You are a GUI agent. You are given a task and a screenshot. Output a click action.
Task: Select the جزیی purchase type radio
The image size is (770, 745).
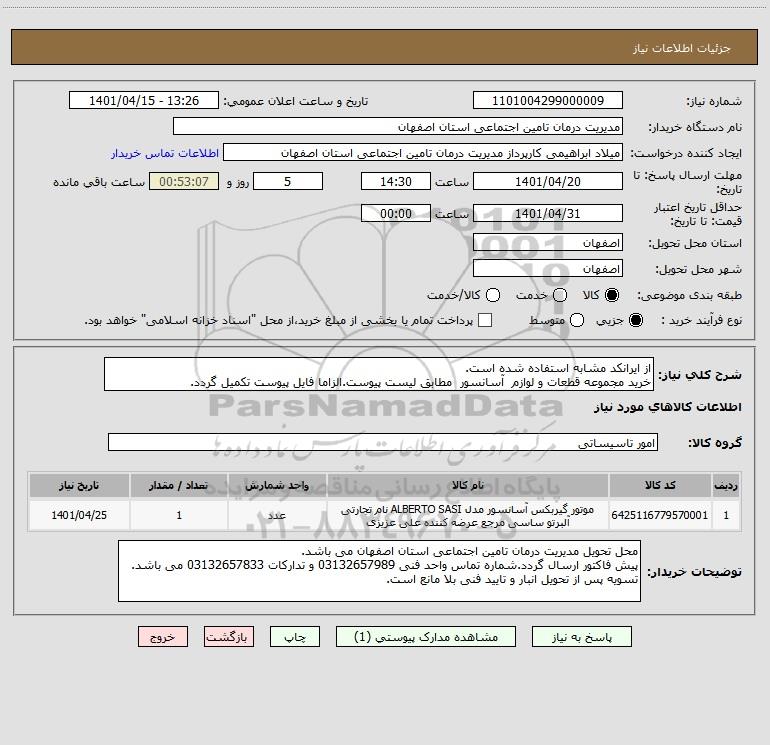point(635,320)
